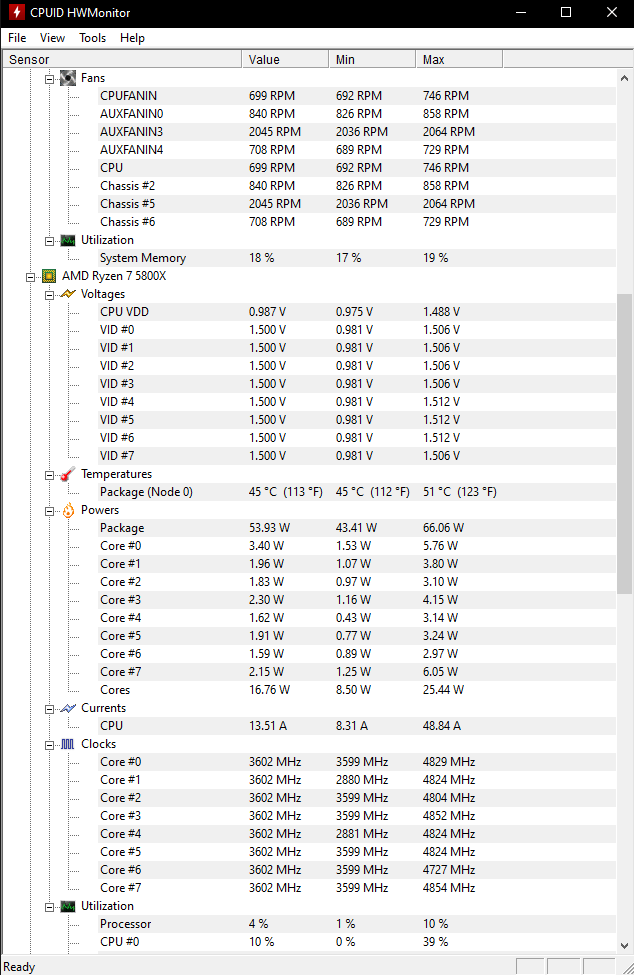Click the Clocks square-wave icon

pos(68,744)
